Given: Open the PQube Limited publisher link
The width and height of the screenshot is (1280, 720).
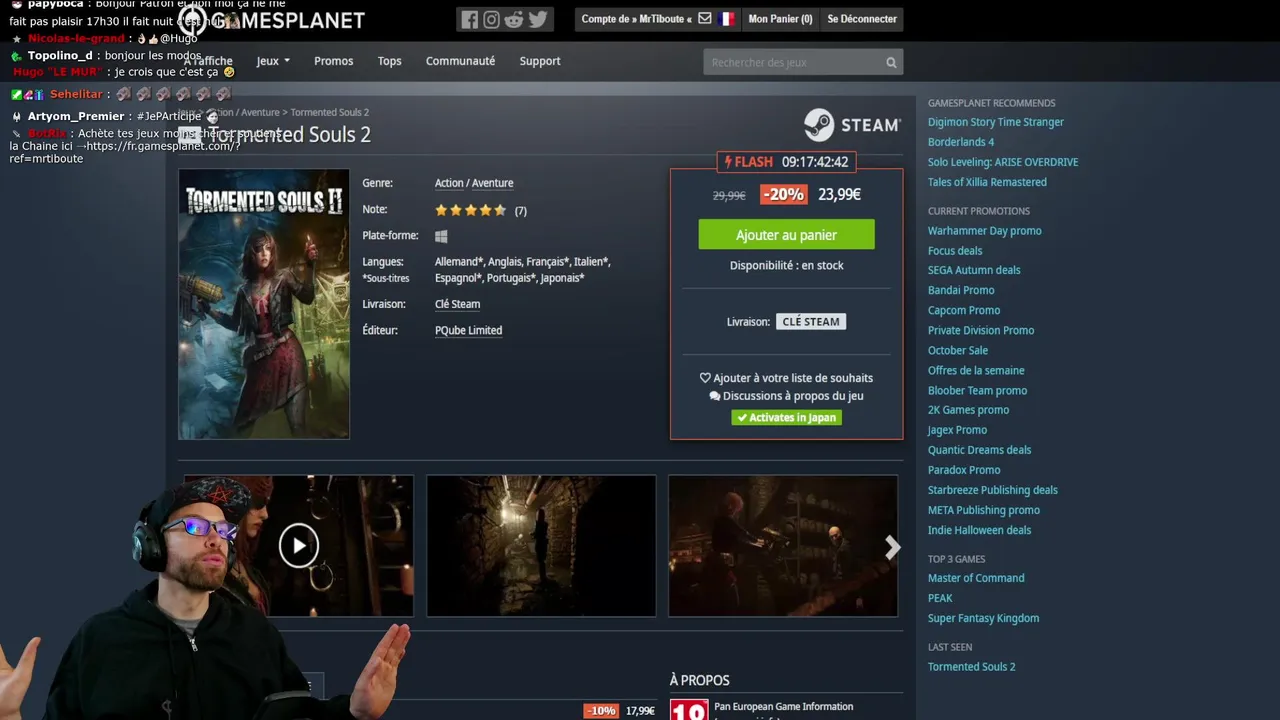Looking at the screenshot, I should click(x=468, y=330).
